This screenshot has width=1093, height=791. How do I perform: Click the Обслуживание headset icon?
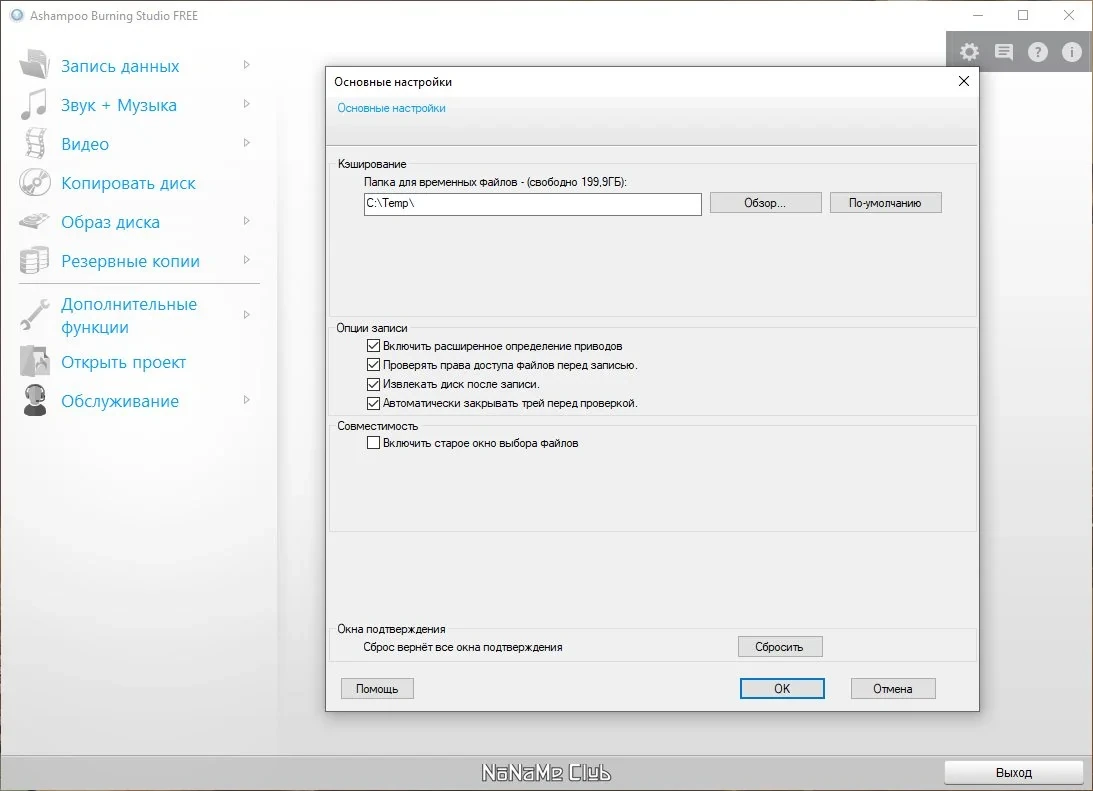(34, 401)
